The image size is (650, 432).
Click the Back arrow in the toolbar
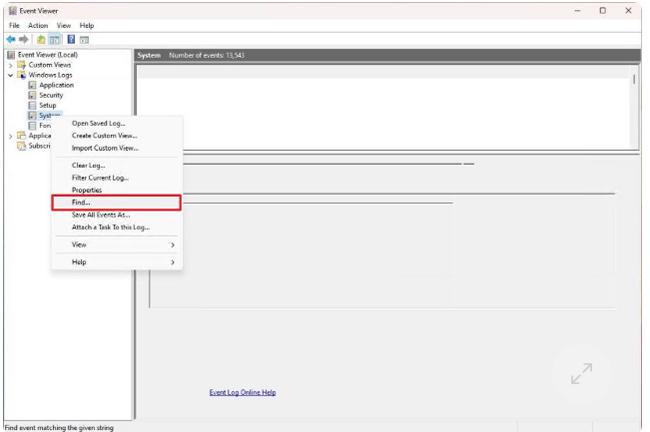click(x=10, y=40)
